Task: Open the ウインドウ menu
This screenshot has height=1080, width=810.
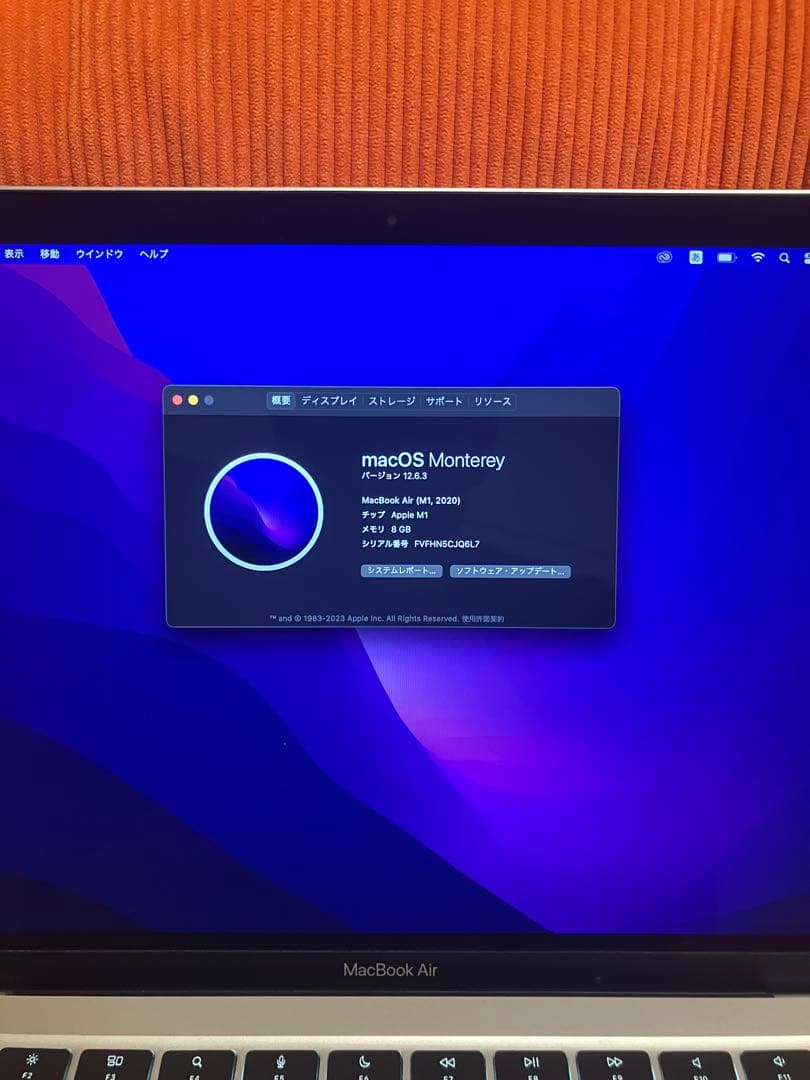Action: point(99,254)
